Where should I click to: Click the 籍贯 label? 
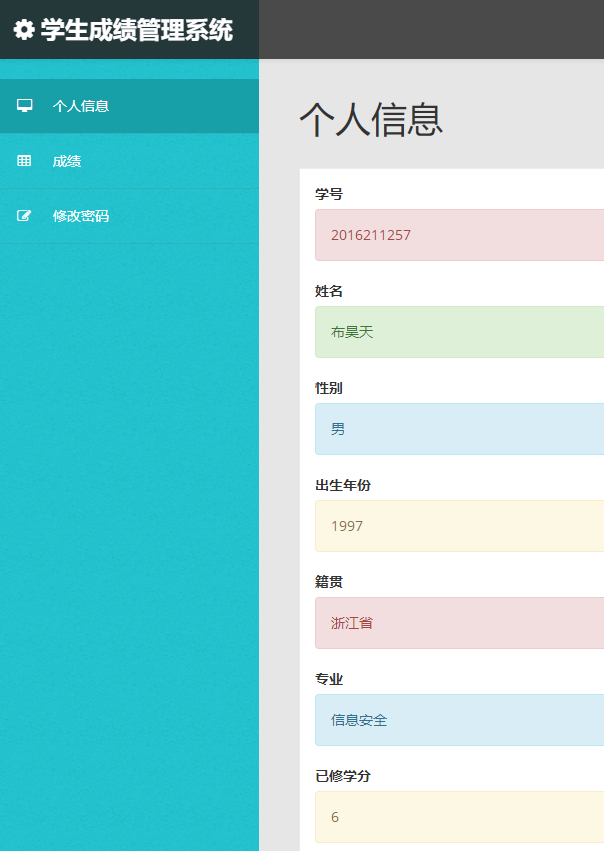329,582
